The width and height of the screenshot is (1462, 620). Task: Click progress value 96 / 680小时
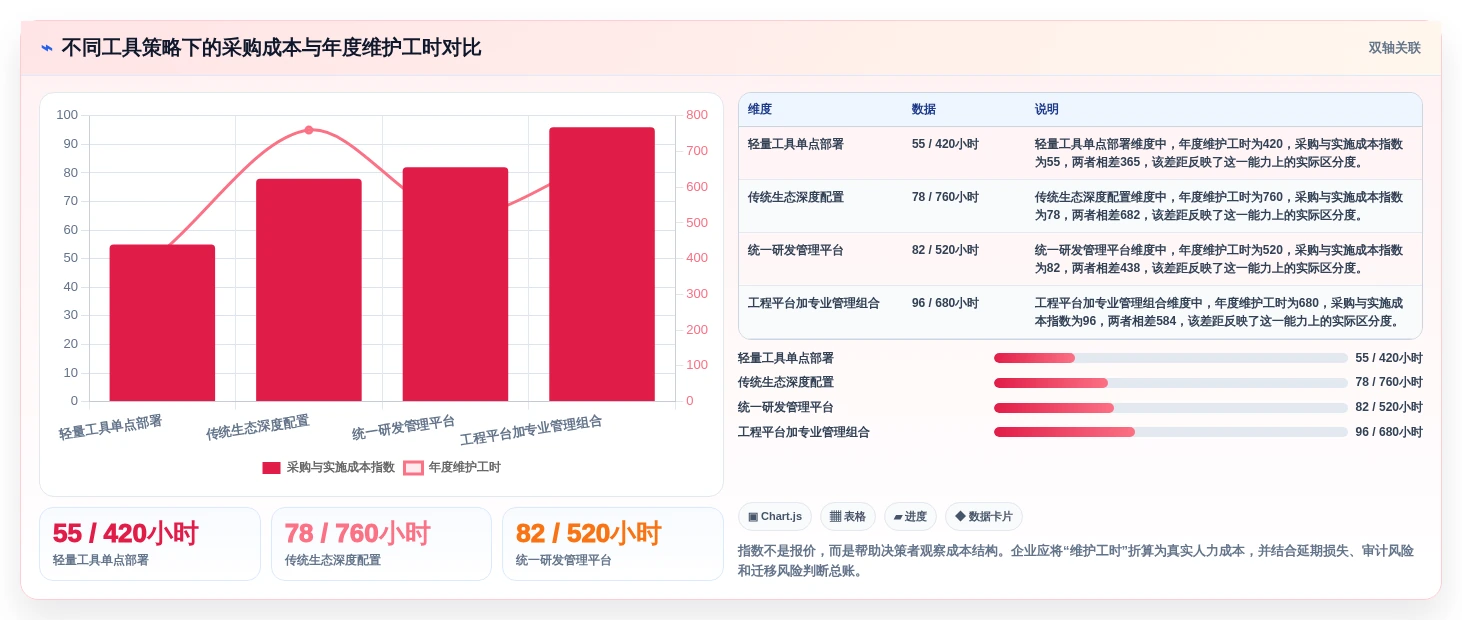pos(1389,432)
